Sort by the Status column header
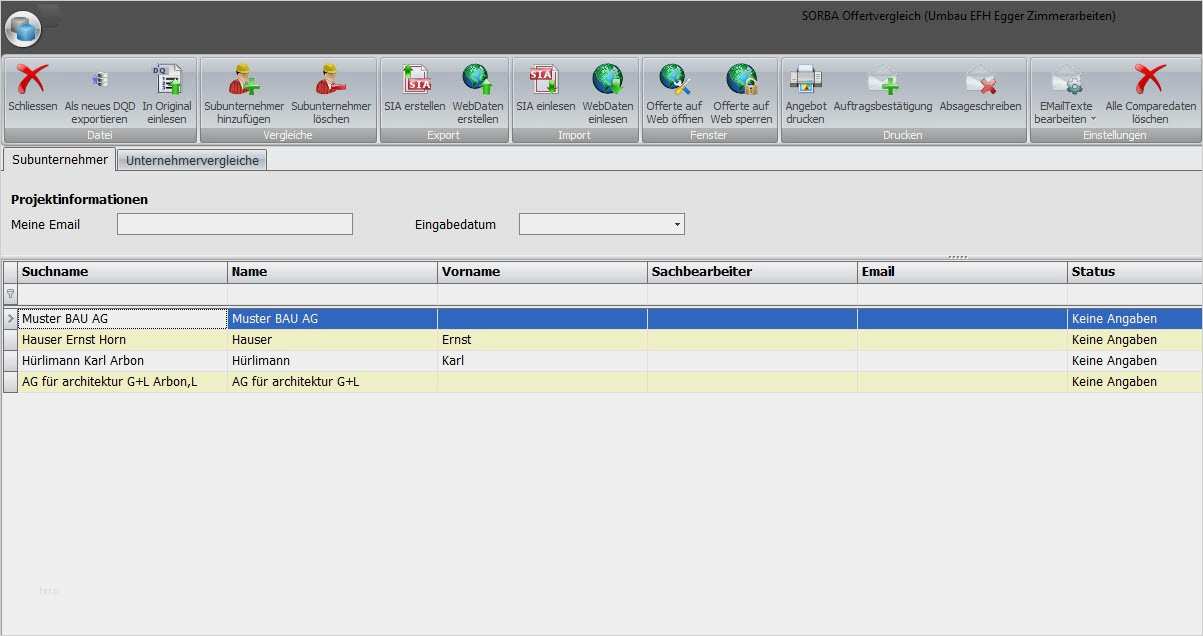 pyautogui.click(x=1135, y=271)
